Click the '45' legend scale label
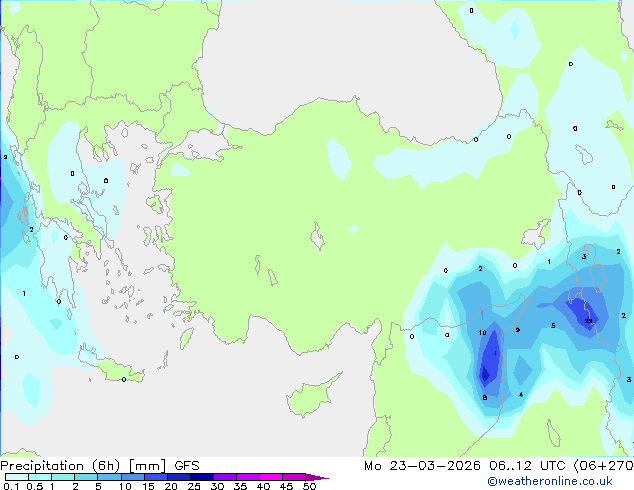This screenshot has width=634, height=490. coord(286,486)
